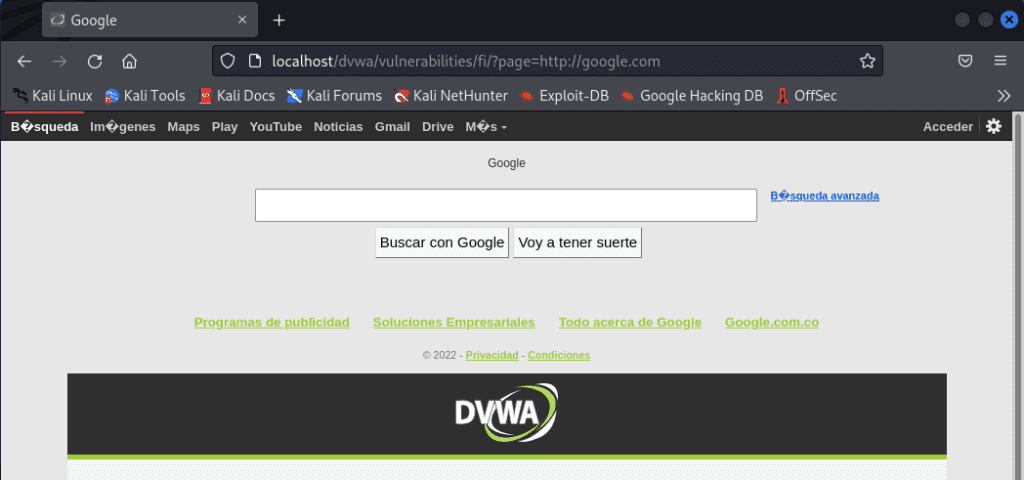Open Gmail in the Google bar

(392, 127)
